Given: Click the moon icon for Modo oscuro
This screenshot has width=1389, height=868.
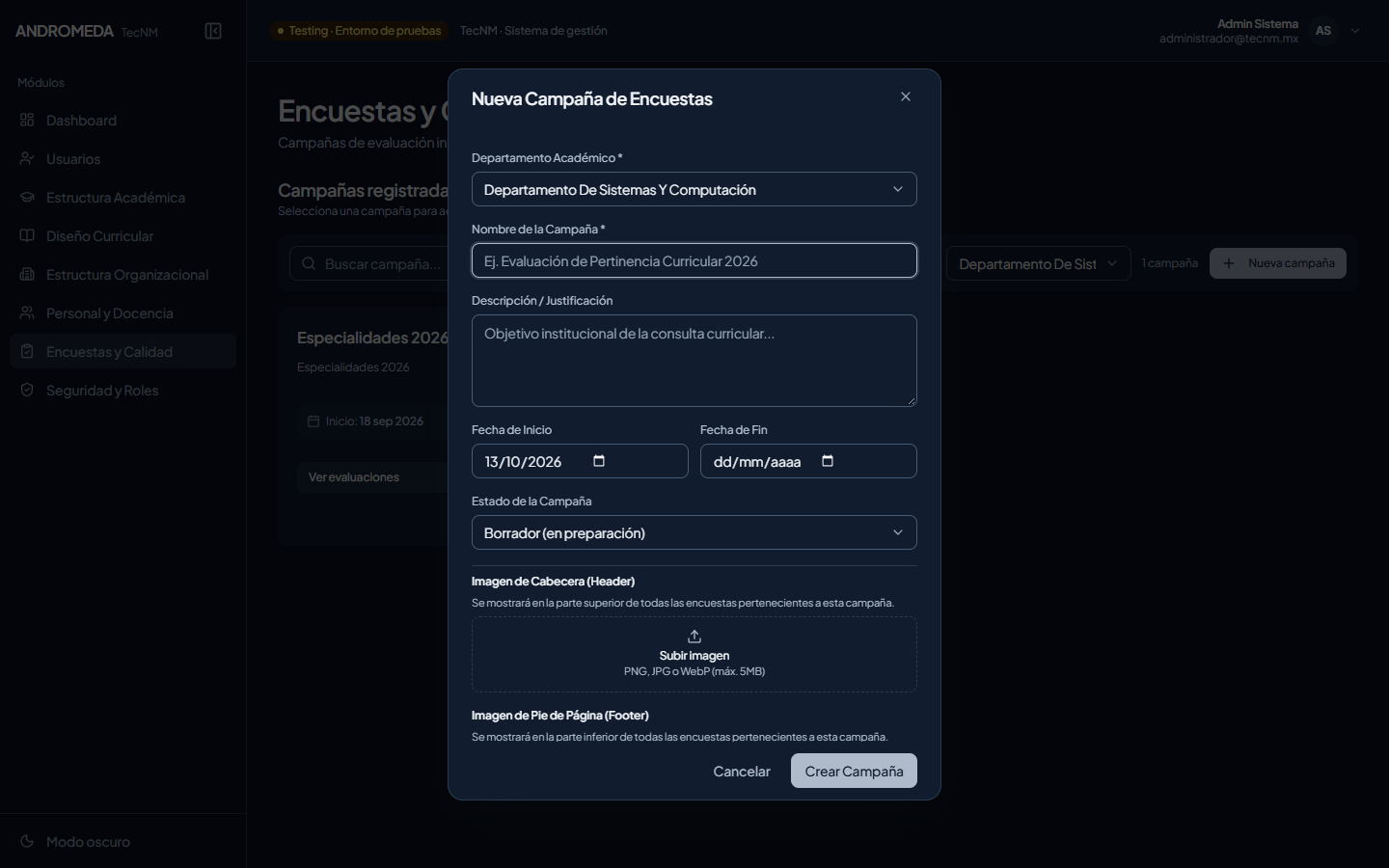Looking at the screenshot, I should pyautogui.click(x=27, y=842).
